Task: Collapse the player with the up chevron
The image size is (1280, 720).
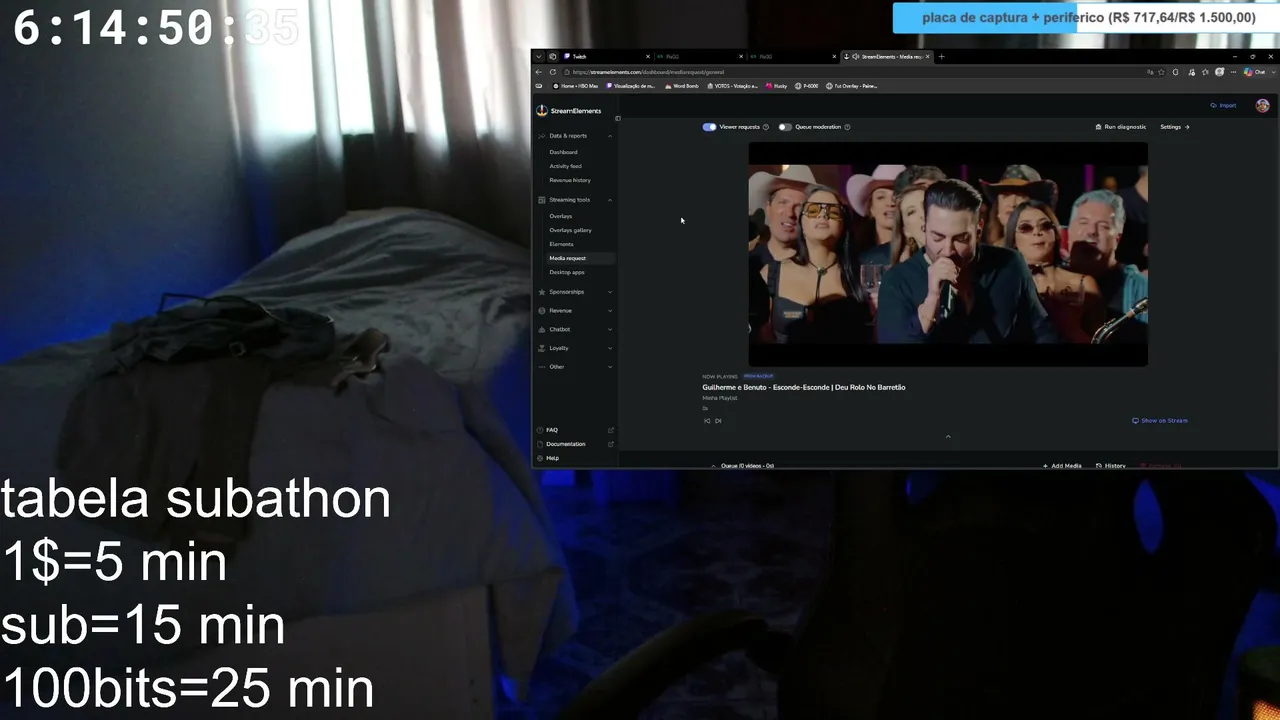Action: click(x=948, y=436)
